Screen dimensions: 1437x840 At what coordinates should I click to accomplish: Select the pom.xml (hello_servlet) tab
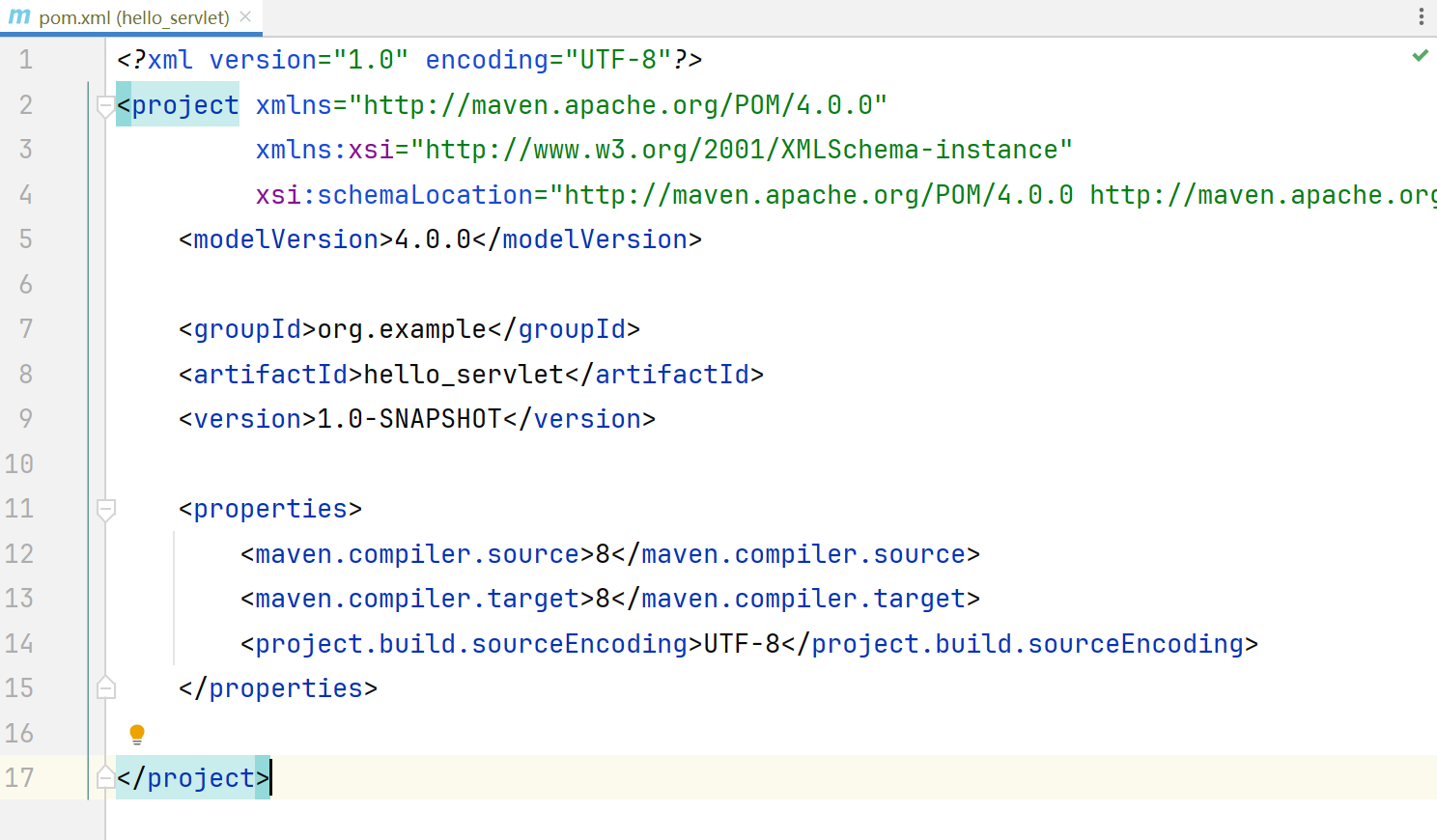[x=133, y=17]
